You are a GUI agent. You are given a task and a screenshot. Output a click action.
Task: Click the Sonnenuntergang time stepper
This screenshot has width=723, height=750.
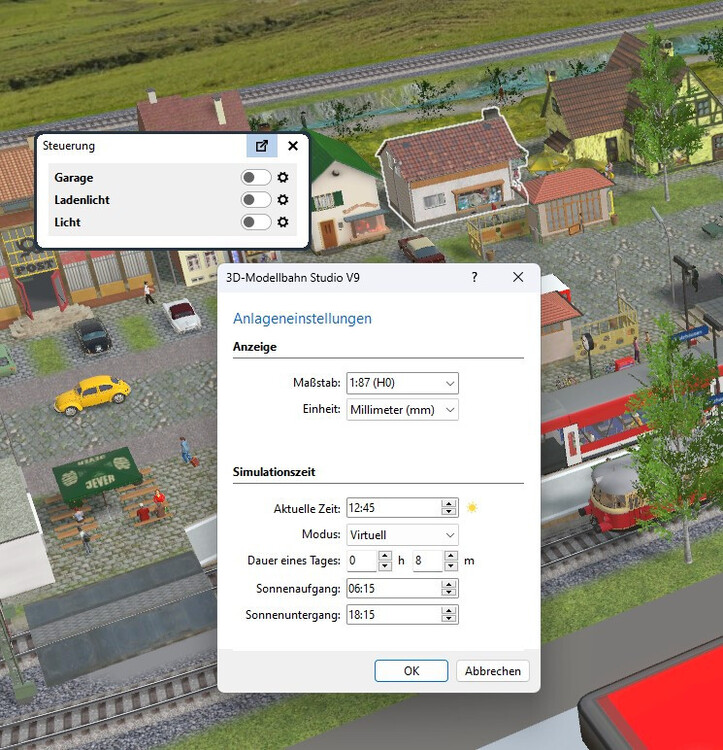[x=450, y=615]
